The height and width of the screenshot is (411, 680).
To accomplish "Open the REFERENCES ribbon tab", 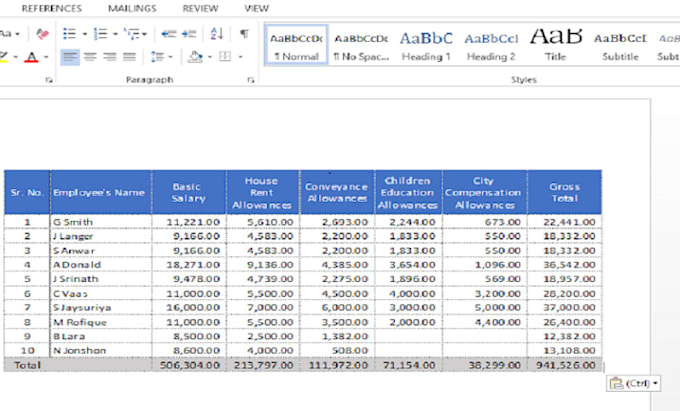I will 52,8.
